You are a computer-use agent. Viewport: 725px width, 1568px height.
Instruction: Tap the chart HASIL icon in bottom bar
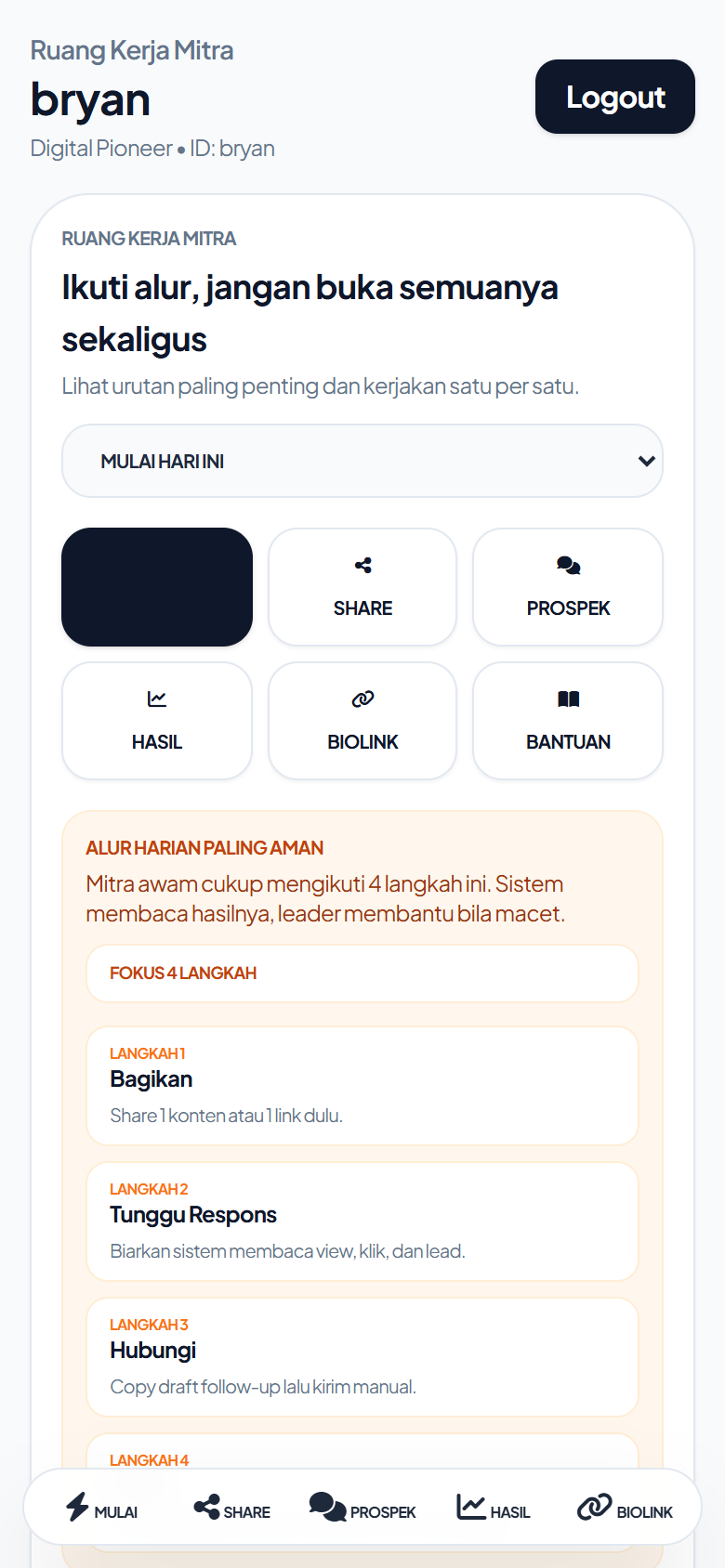coord(471,1506)
